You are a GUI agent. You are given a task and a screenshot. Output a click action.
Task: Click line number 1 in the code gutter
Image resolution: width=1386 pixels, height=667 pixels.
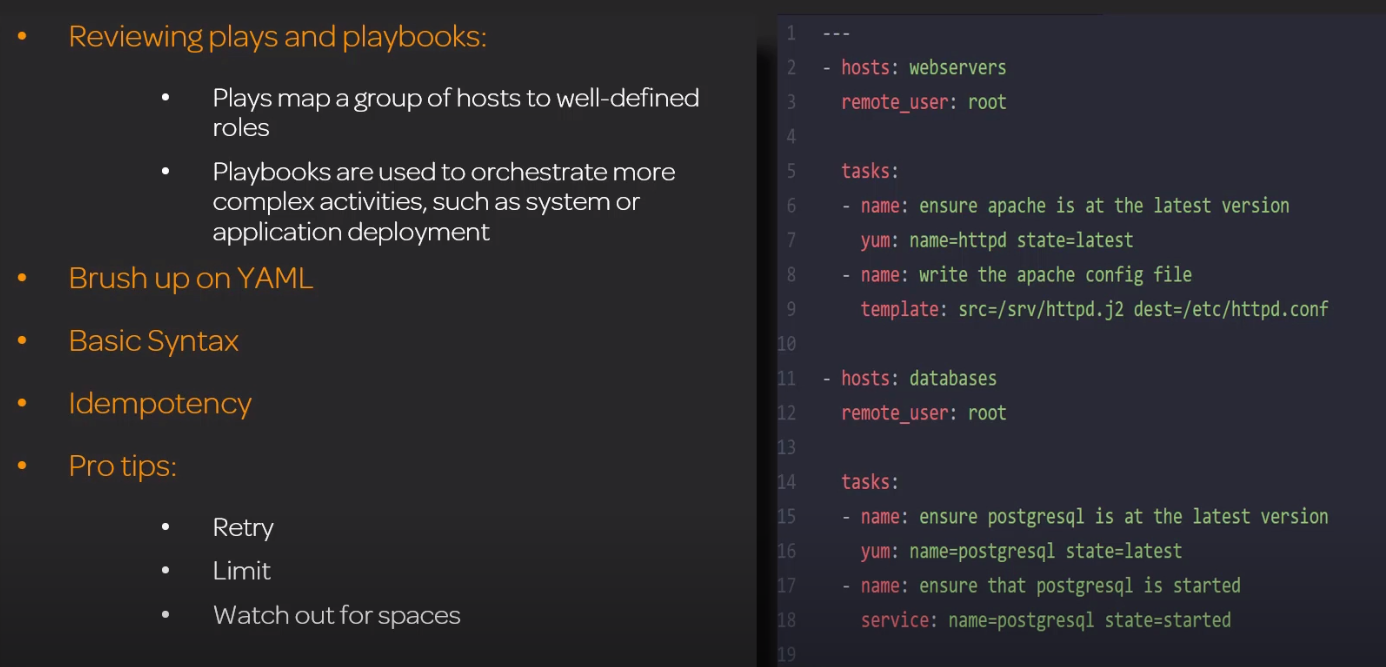coord(791,34)
